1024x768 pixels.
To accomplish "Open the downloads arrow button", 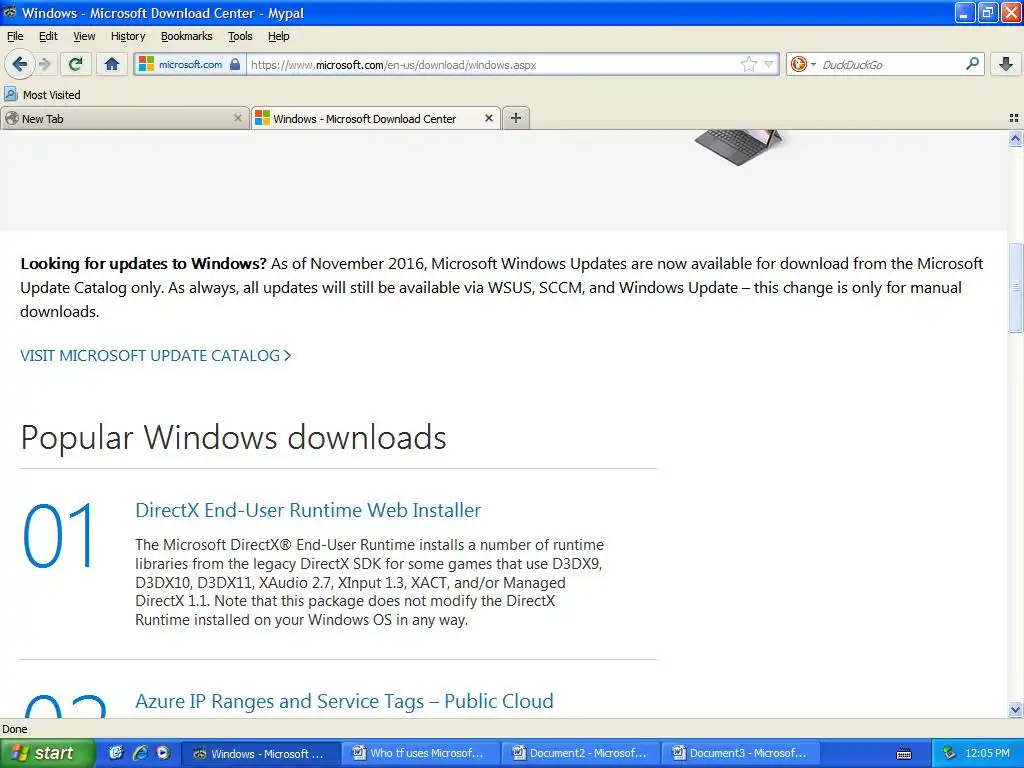I will coord(1006,63).
